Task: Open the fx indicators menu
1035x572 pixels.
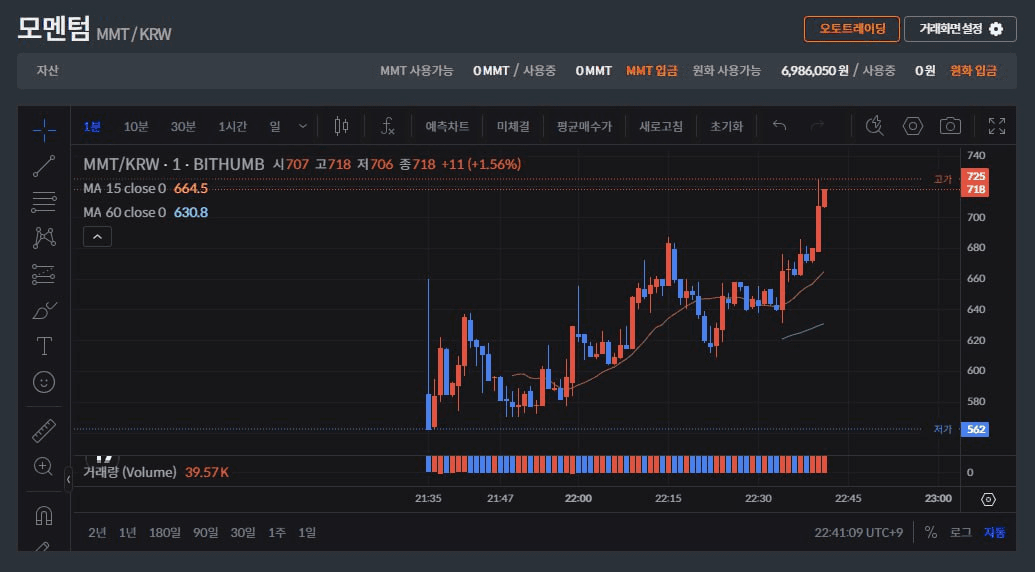Action: [x=388, y=126]
